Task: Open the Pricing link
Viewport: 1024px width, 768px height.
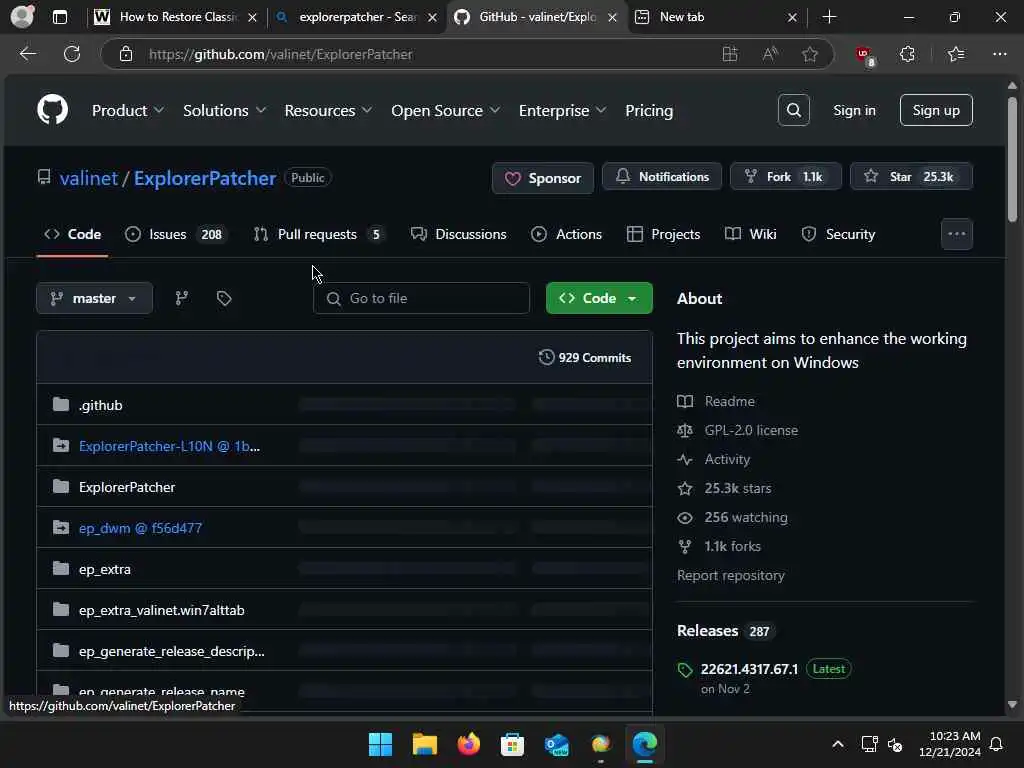Action: (648, 110)
